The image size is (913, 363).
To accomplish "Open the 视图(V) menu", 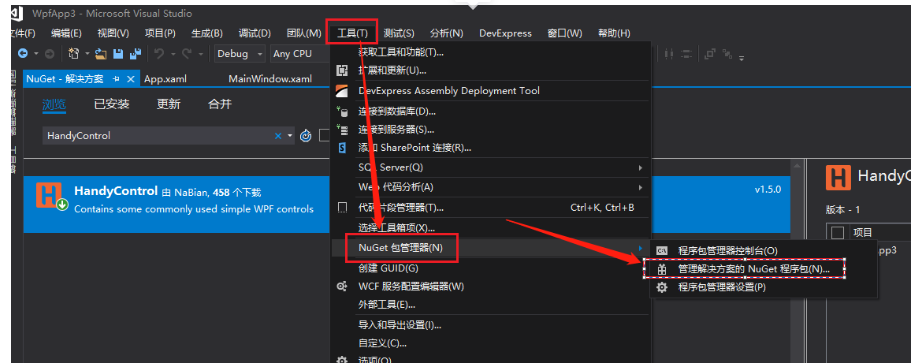I will point(113,34).
